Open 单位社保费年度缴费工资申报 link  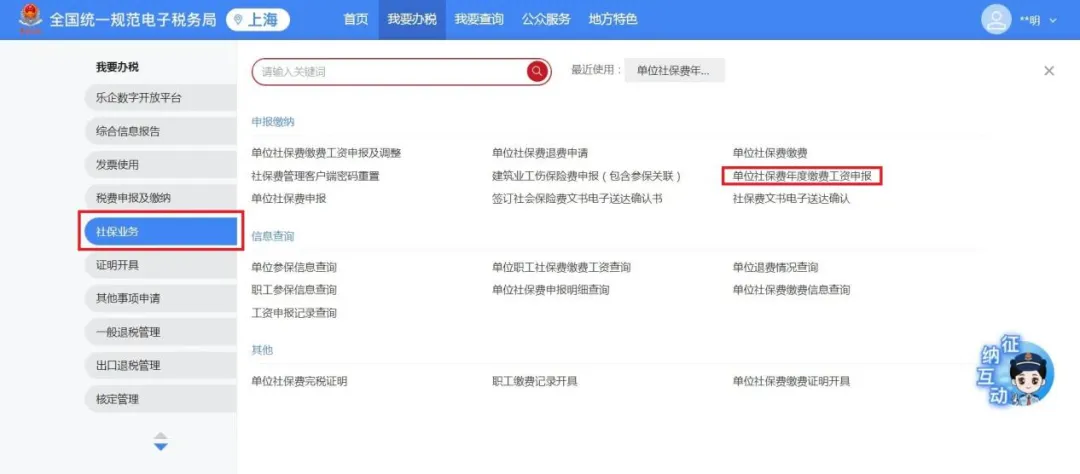tap(802, 176)
